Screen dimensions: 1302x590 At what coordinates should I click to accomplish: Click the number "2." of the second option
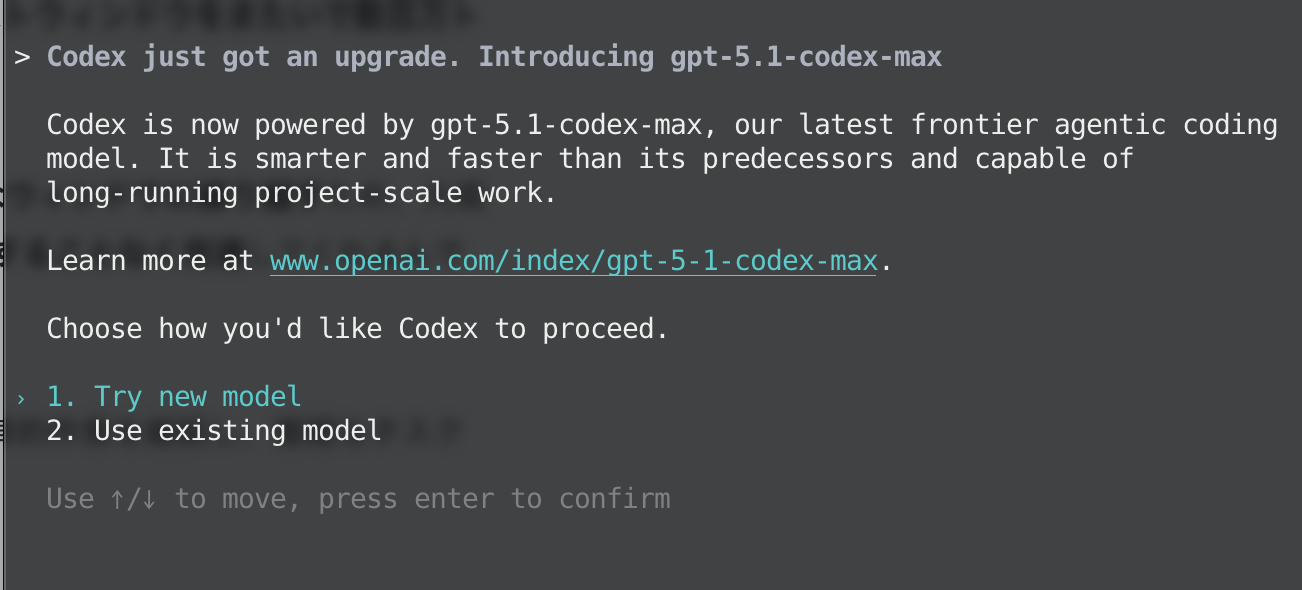(61, 430)
